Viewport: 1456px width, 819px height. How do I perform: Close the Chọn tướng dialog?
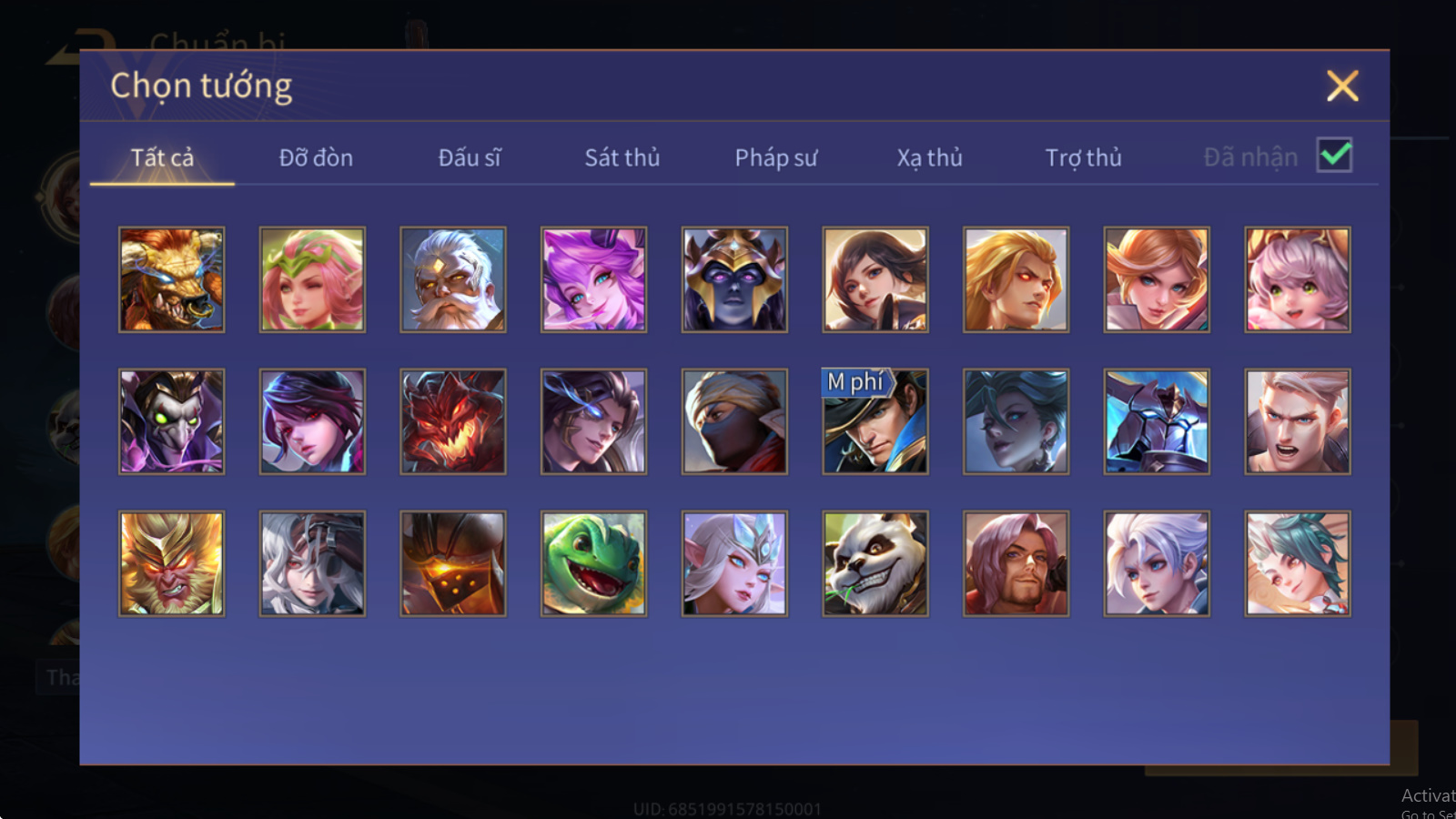1342,86
